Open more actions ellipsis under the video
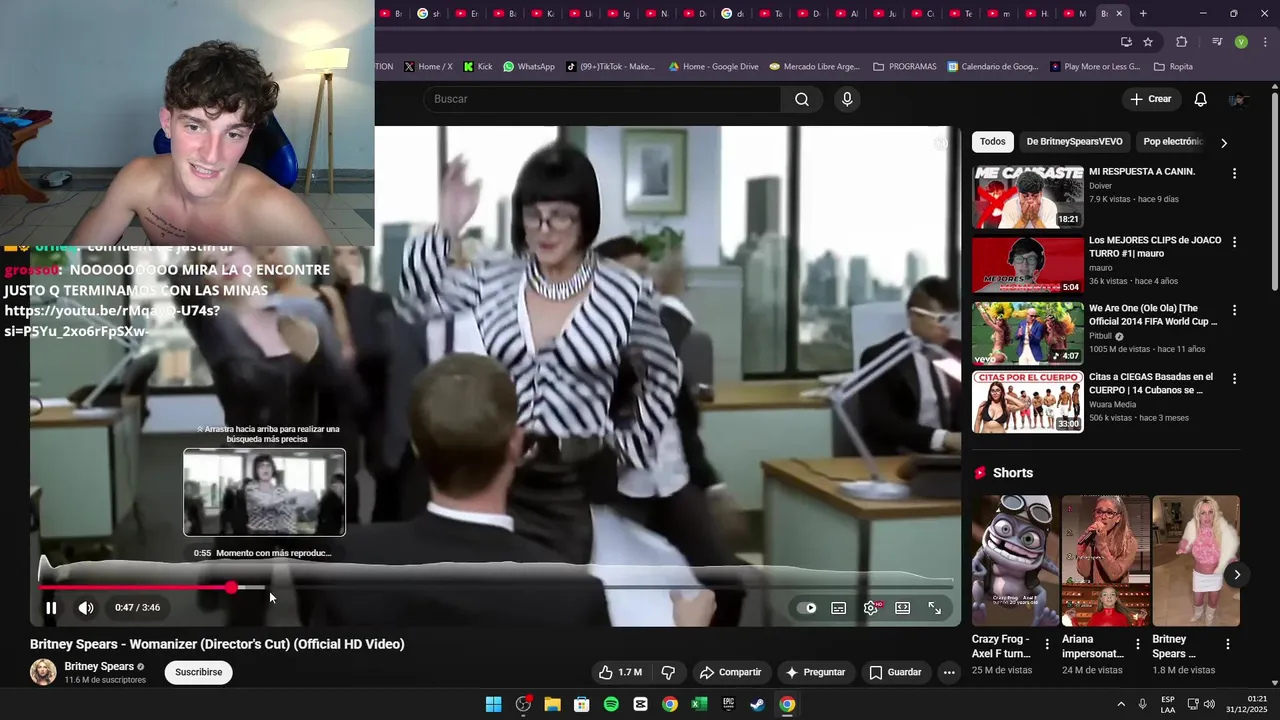The image size is (1280, 720). coord(949,672)
